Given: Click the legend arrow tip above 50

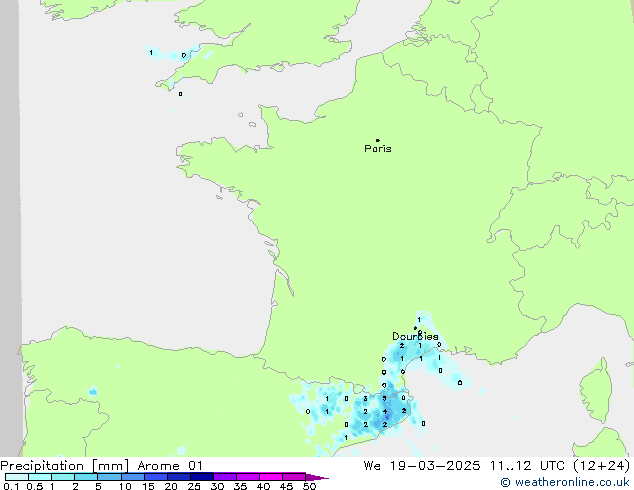Looking at the screenshot, I should click(x=317, y=477).
